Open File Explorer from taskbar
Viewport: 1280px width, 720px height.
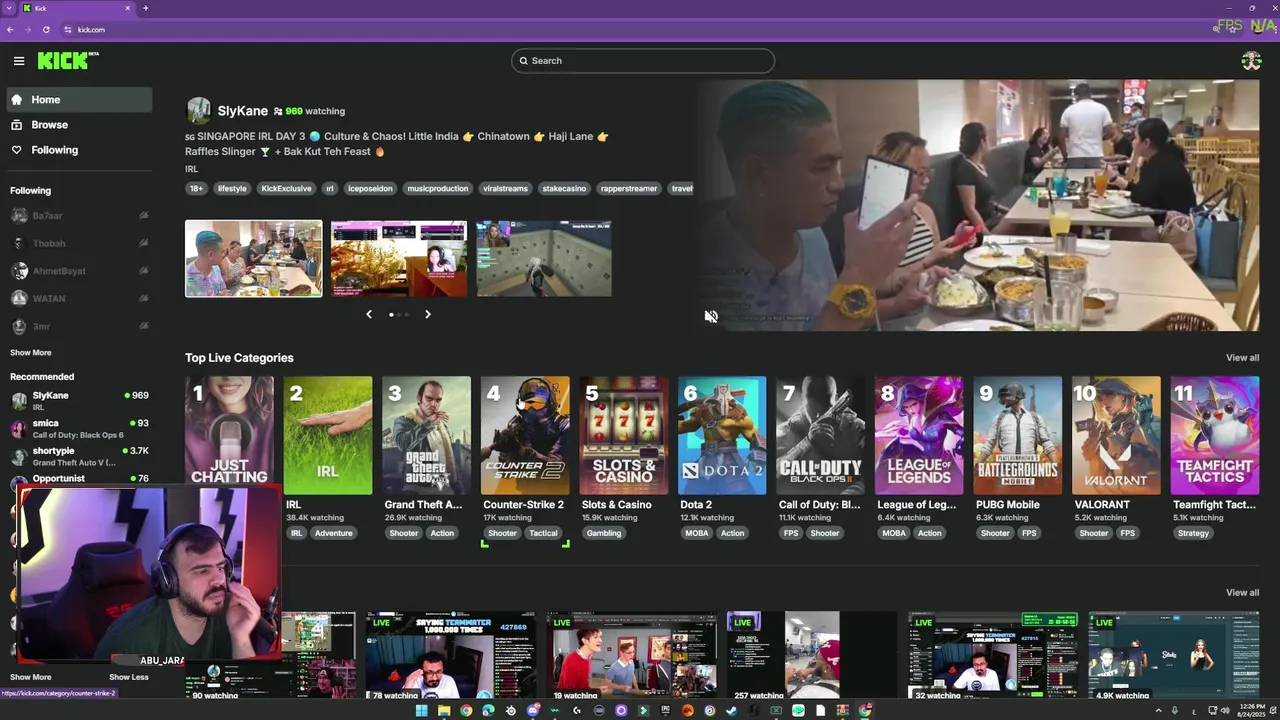pos(444,711)
